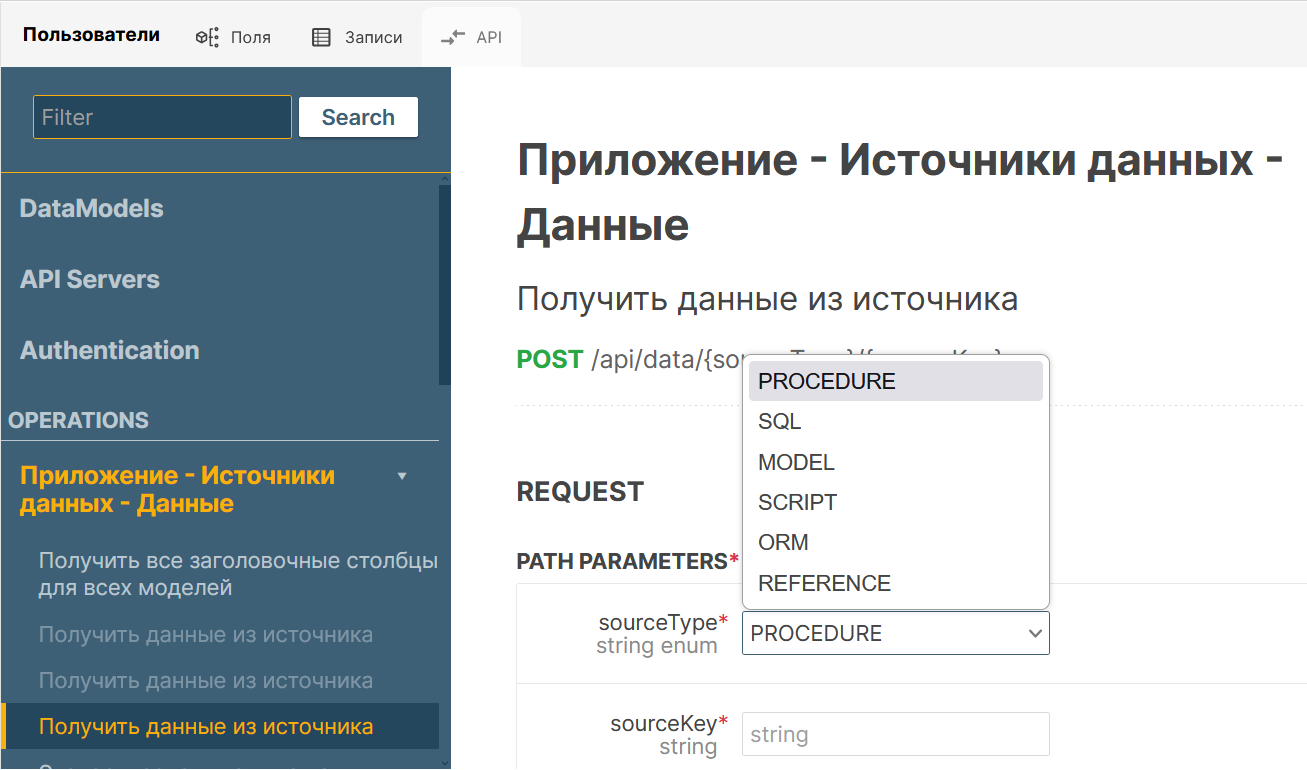Viewport: 1307px width, 770px height.
Task: Pick SCRIPT in the enum list
Action: 797,502
